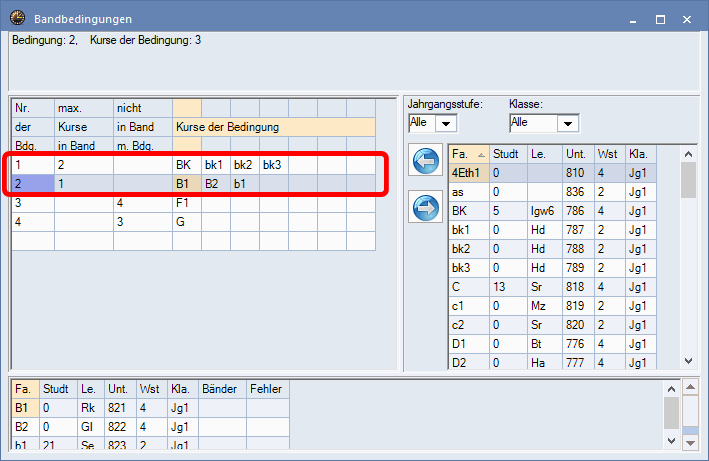Viewport: 709px width, 461px height.
Task: Click the Bandbedingungen title bar app icon
Action: coord(17,19)
